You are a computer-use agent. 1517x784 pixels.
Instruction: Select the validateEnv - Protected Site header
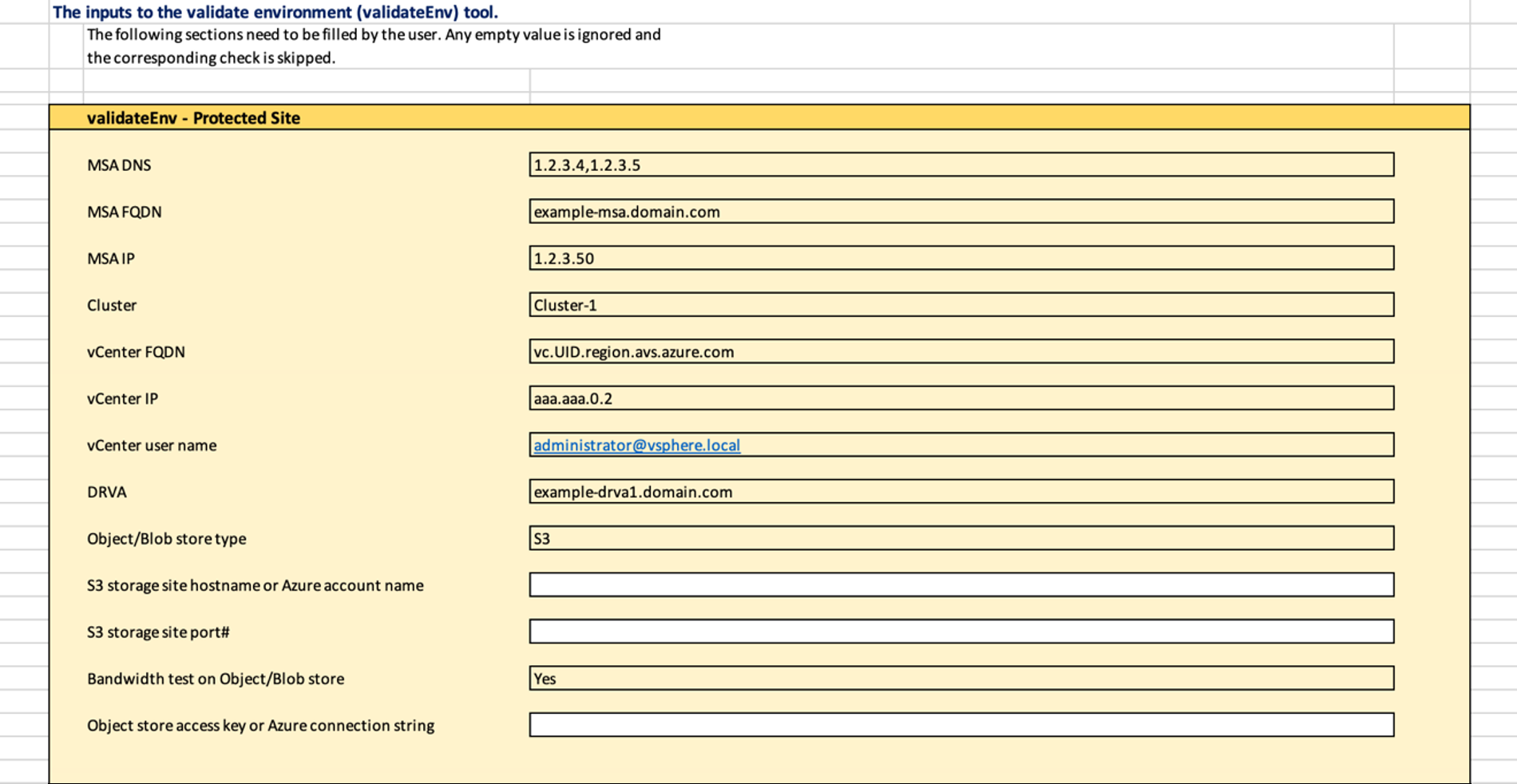point(193,118)
